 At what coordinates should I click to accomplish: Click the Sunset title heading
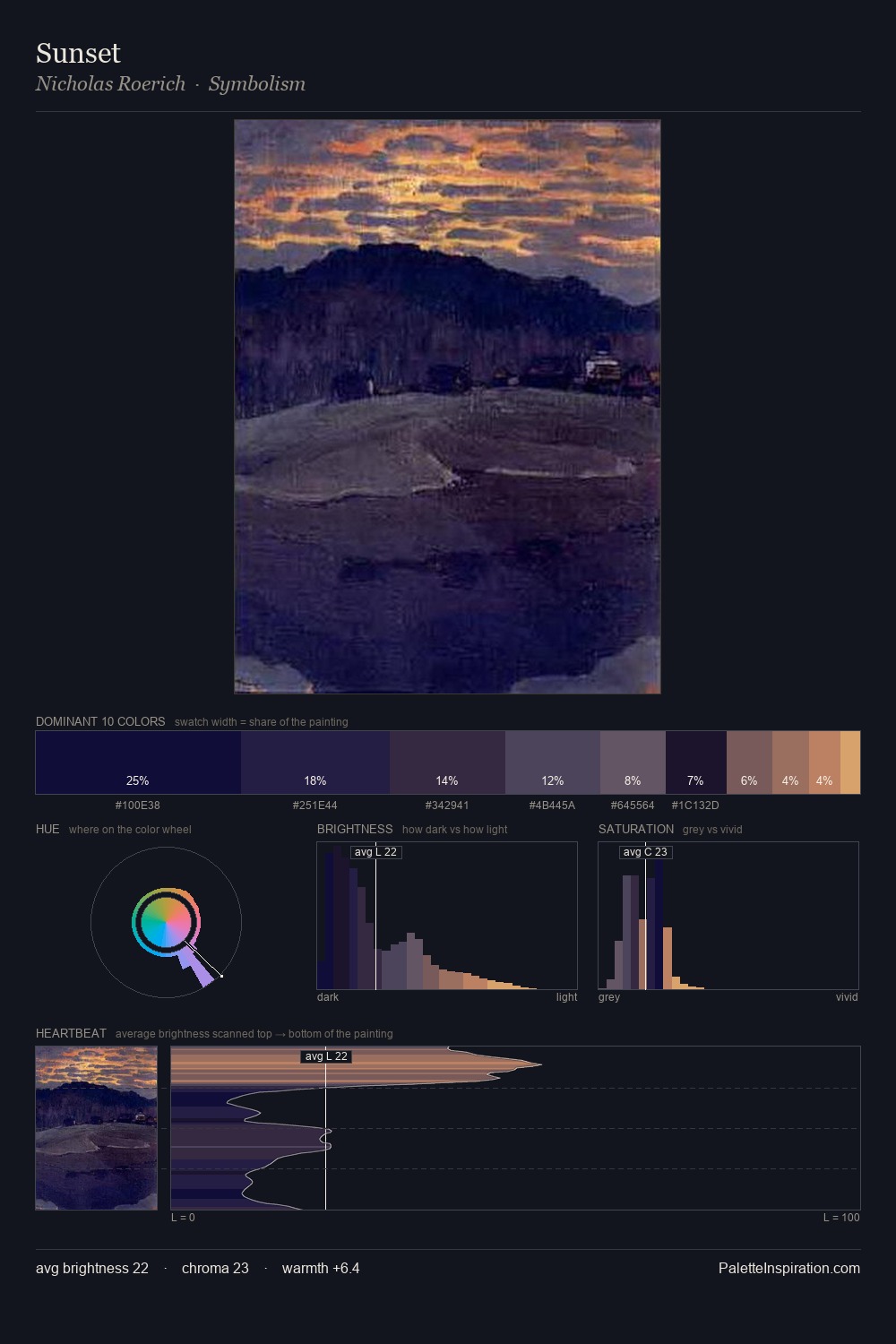click(78, 53)
